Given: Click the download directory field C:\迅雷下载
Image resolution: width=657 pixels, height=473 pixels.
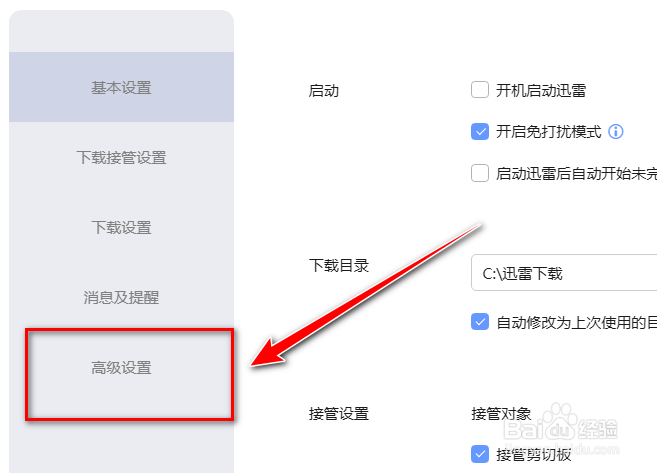Looking at the screenshot, I should point(564,272).
